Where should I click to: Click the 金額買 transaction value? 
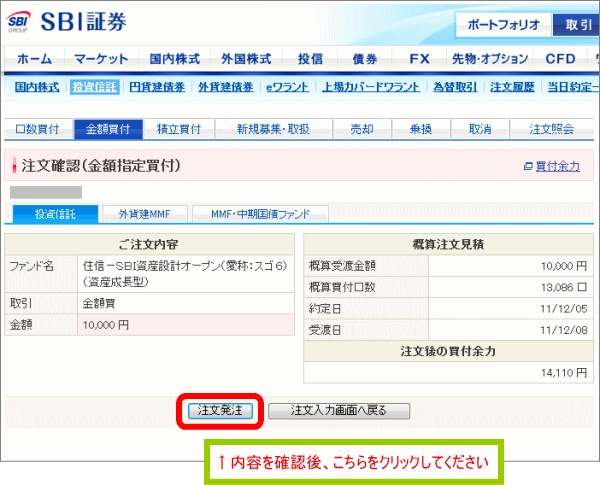point(99,304)
